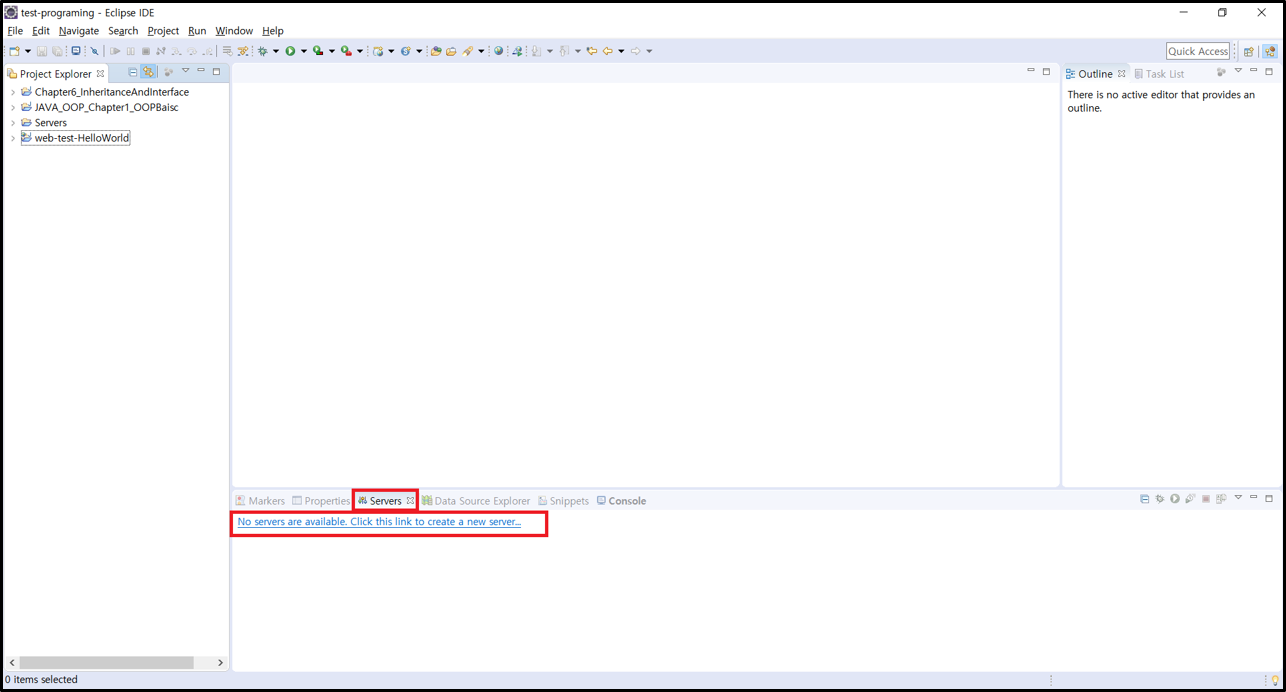Select the Java EE perspective icon
The image size is (1286, 692).
pyautogui.click(x=1270, y=51)
